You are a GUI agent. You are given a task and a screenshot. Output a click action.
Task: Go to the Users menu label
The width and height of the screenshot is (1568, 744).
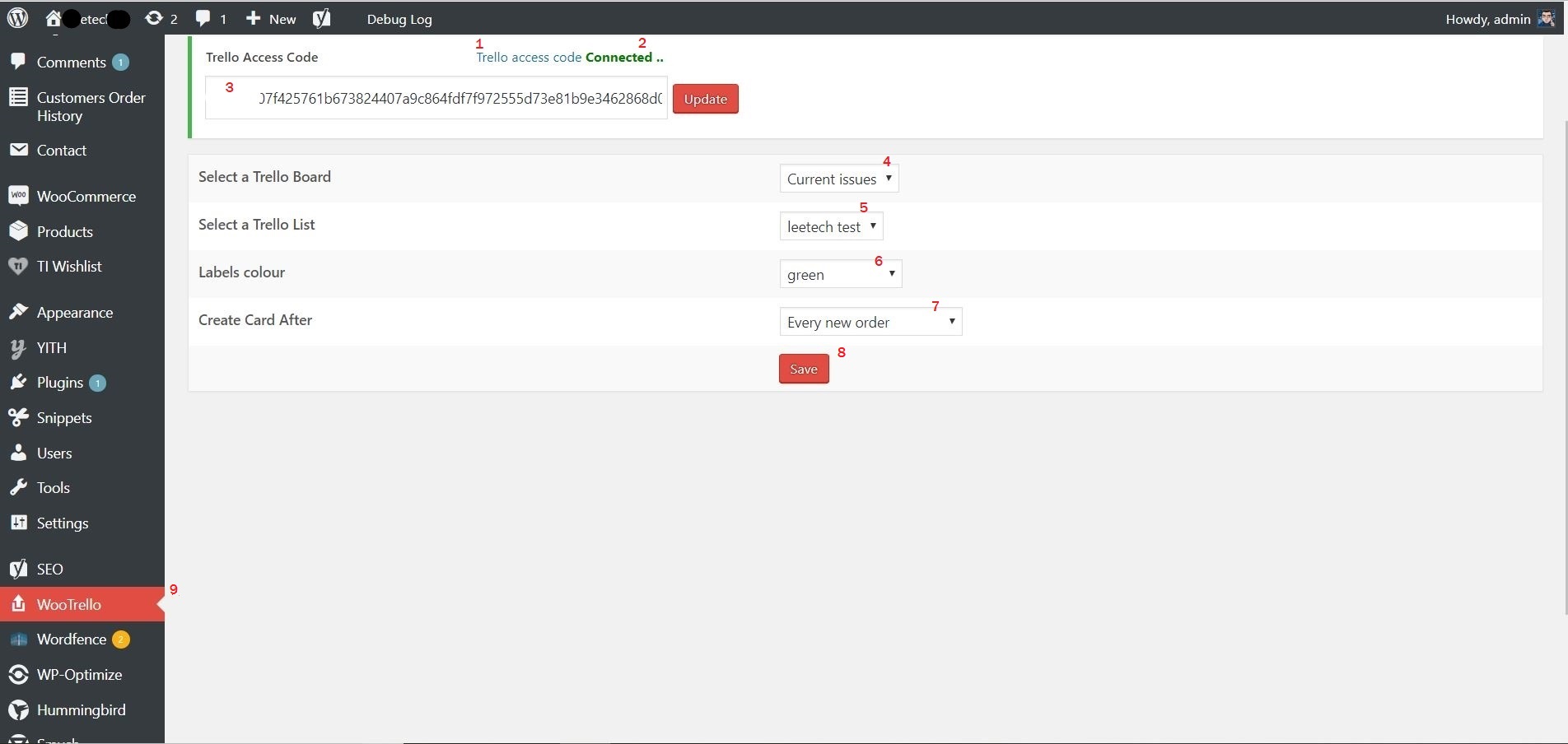pyautogui.click(x=54, y=453)
